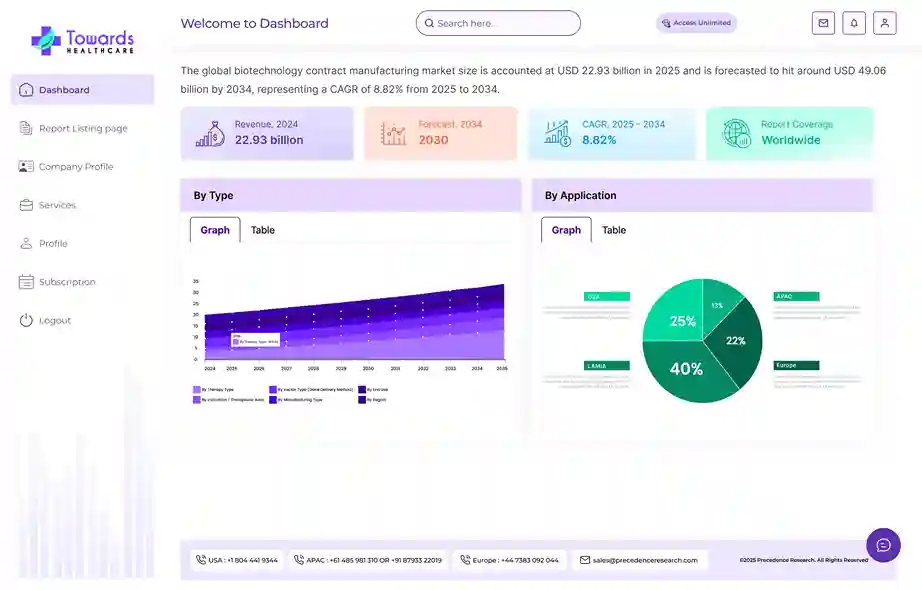The width and height of the screenshot is (922, 590).
Task: Go to Company Profile in sidebar
Action: pyautogui.click(x=76, y=167)
